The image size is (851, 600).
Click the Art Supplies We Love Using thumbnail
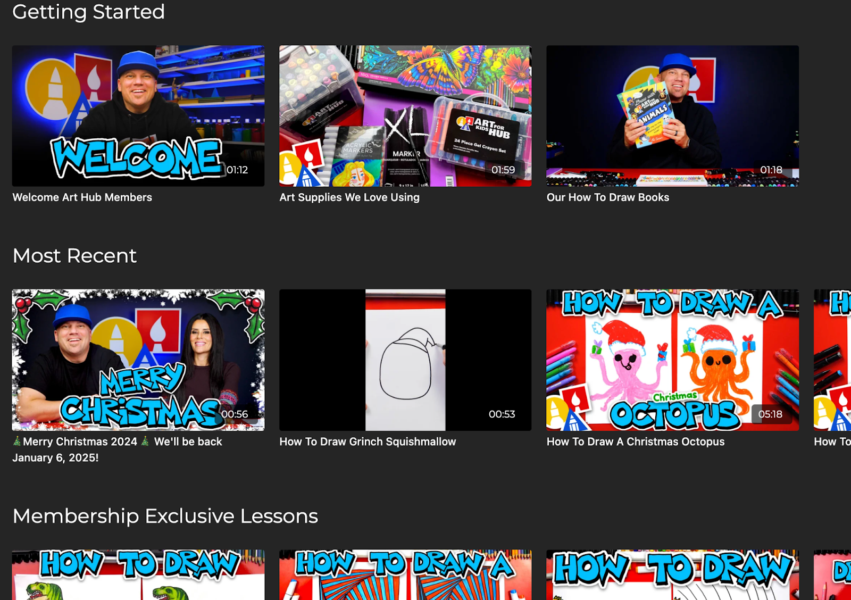pyautogui.click(x=405, y=115)
